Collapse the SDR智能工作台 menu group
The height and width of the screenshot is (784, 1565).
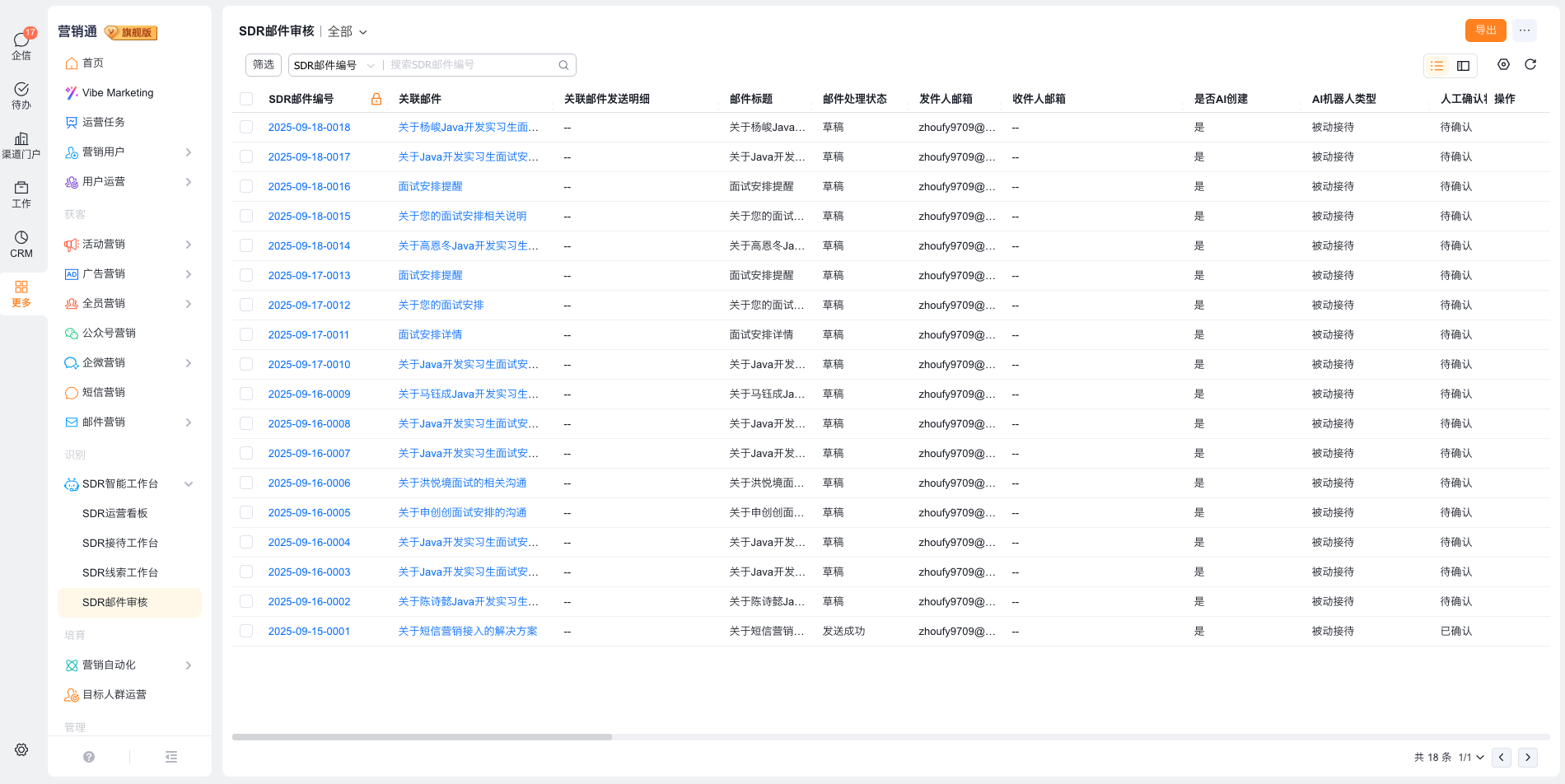189,484
